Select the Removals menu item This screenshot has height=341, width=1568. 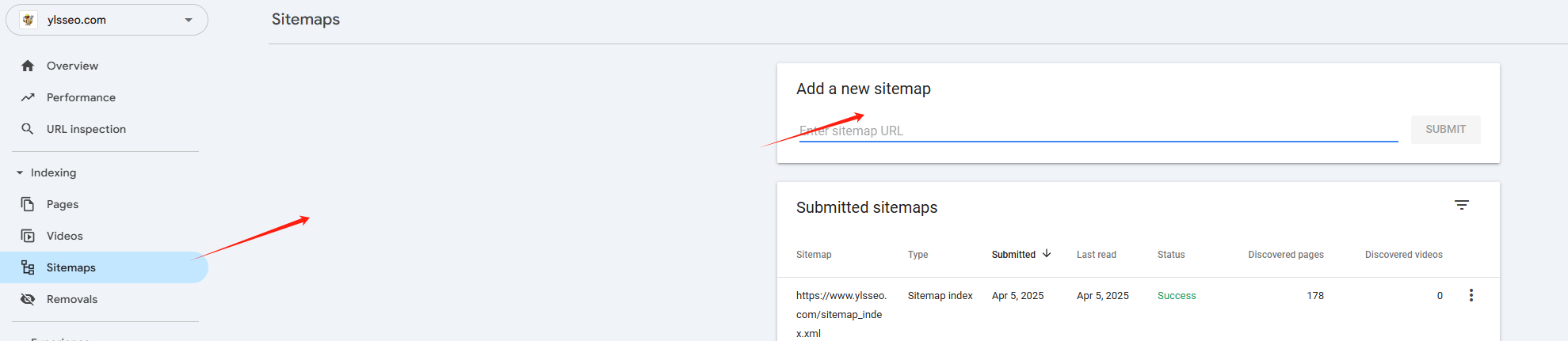click(x=72, y=299)
